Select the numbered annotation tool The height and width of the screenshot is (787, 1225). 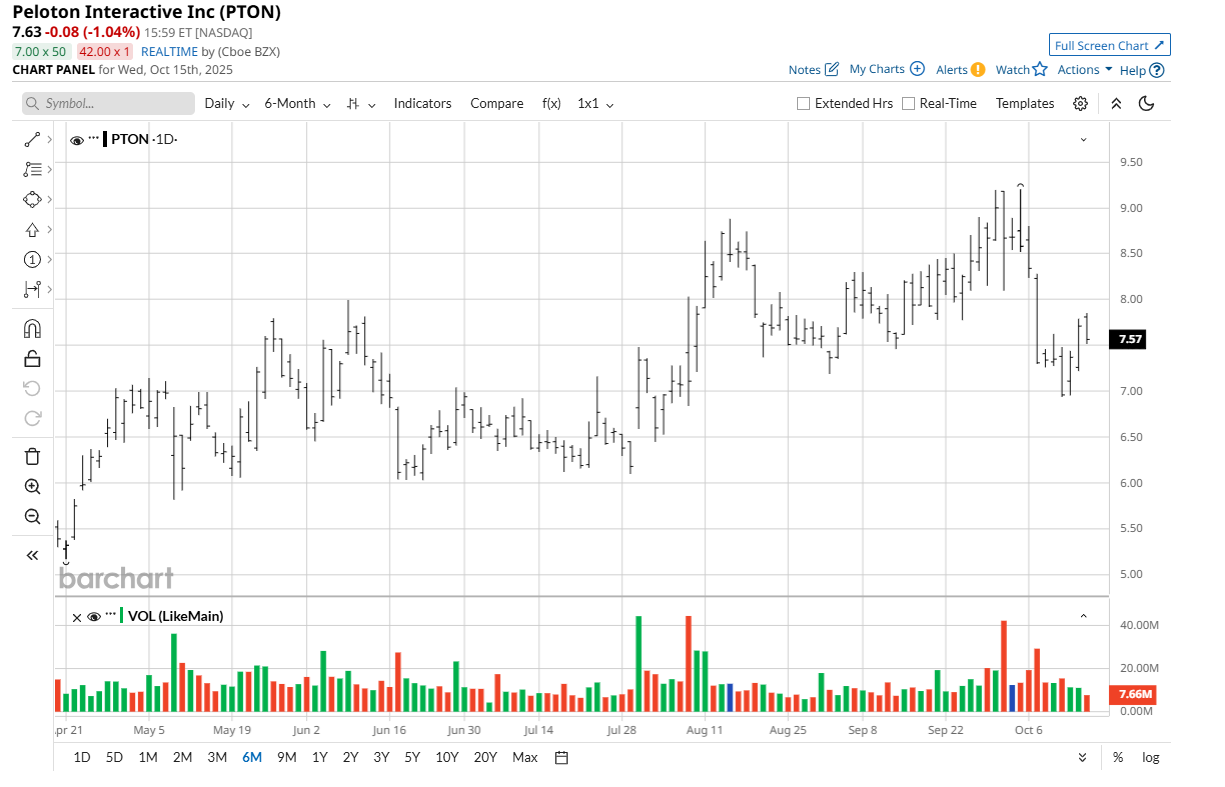point(32,259)
